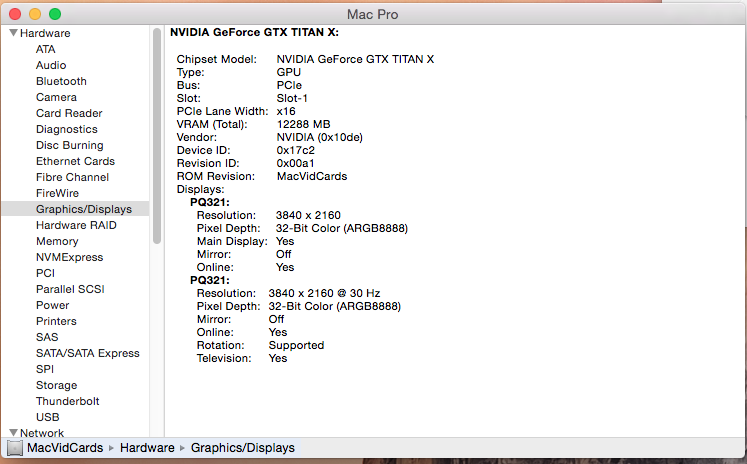Viewport: 747px width, 464px height.
Task: Click the Main Display value Yes
Action: (285, 241)
